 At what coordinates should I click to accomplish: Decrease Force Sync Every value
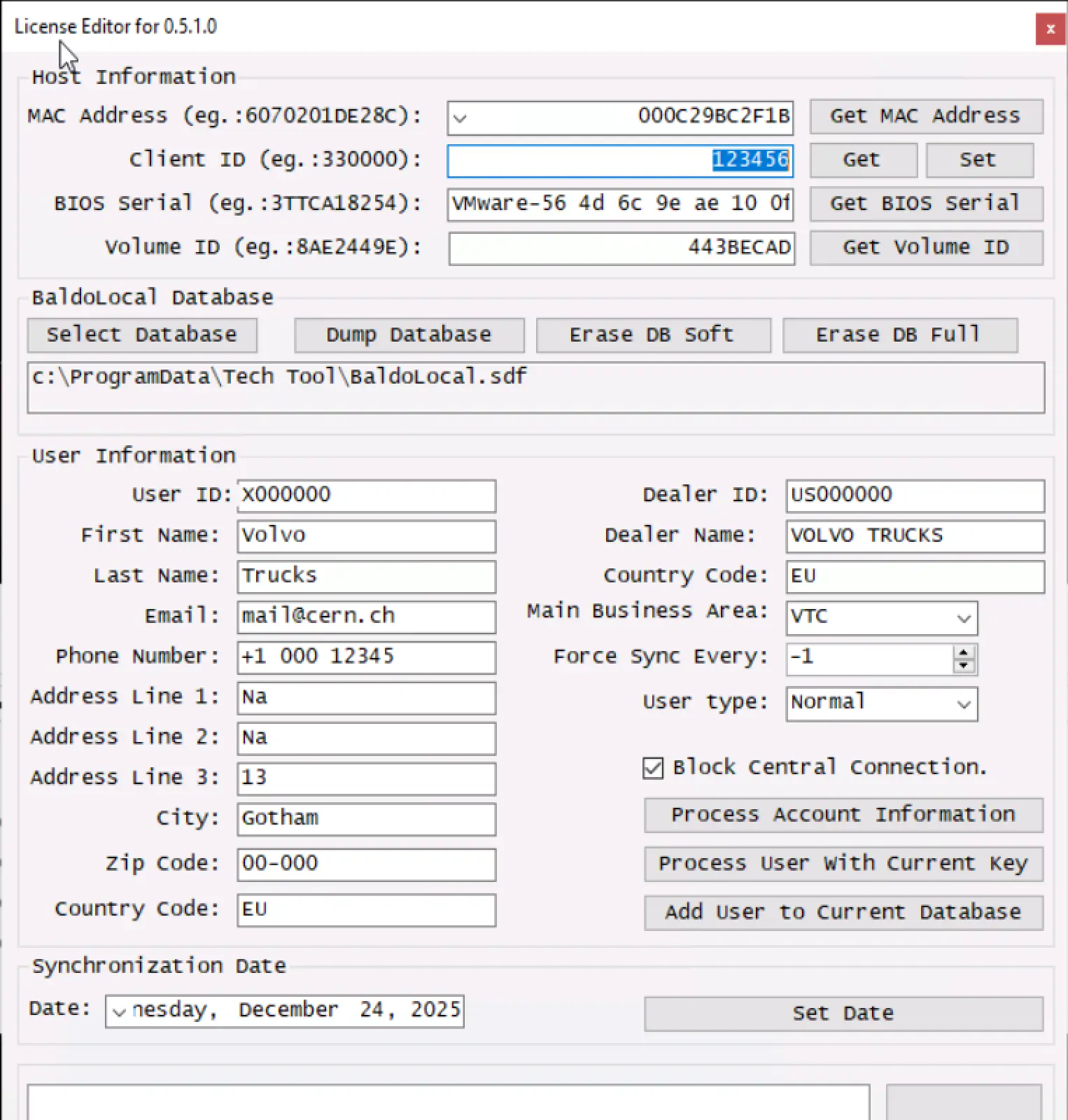point(964,665)
